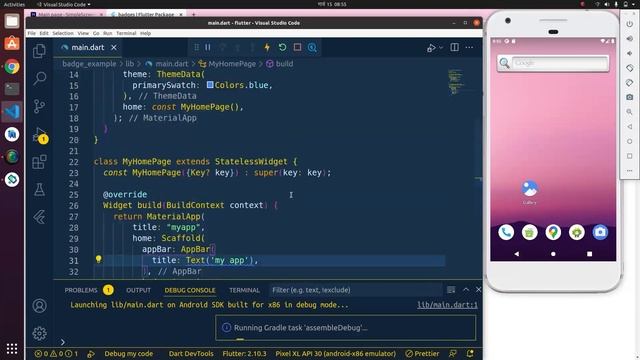The image size is (640, 360).
Task: Switch to the Terminal panel tab
Action: point(244,290)
